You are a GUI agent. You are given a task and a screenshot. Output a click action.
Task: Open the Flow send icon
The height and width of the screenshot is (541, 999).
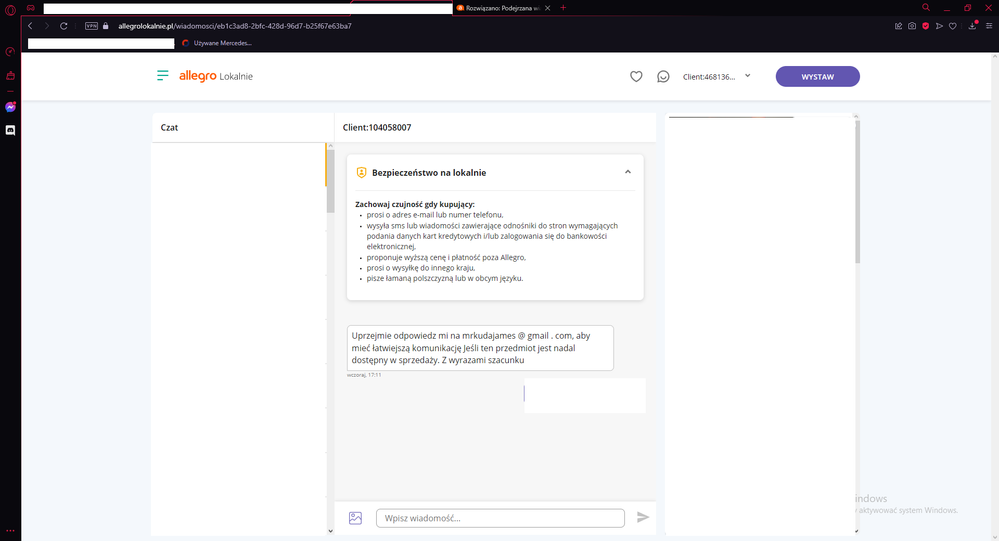coord(939,26)
